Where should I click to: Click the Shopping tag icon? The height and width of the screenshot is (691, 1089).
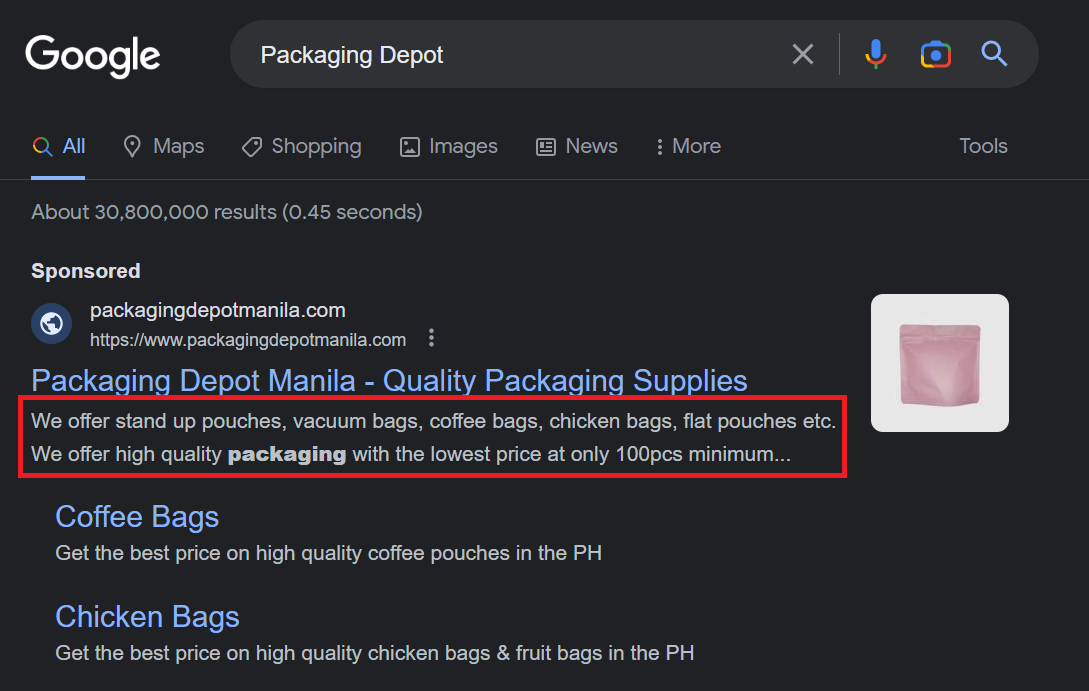tap(251, 147)
